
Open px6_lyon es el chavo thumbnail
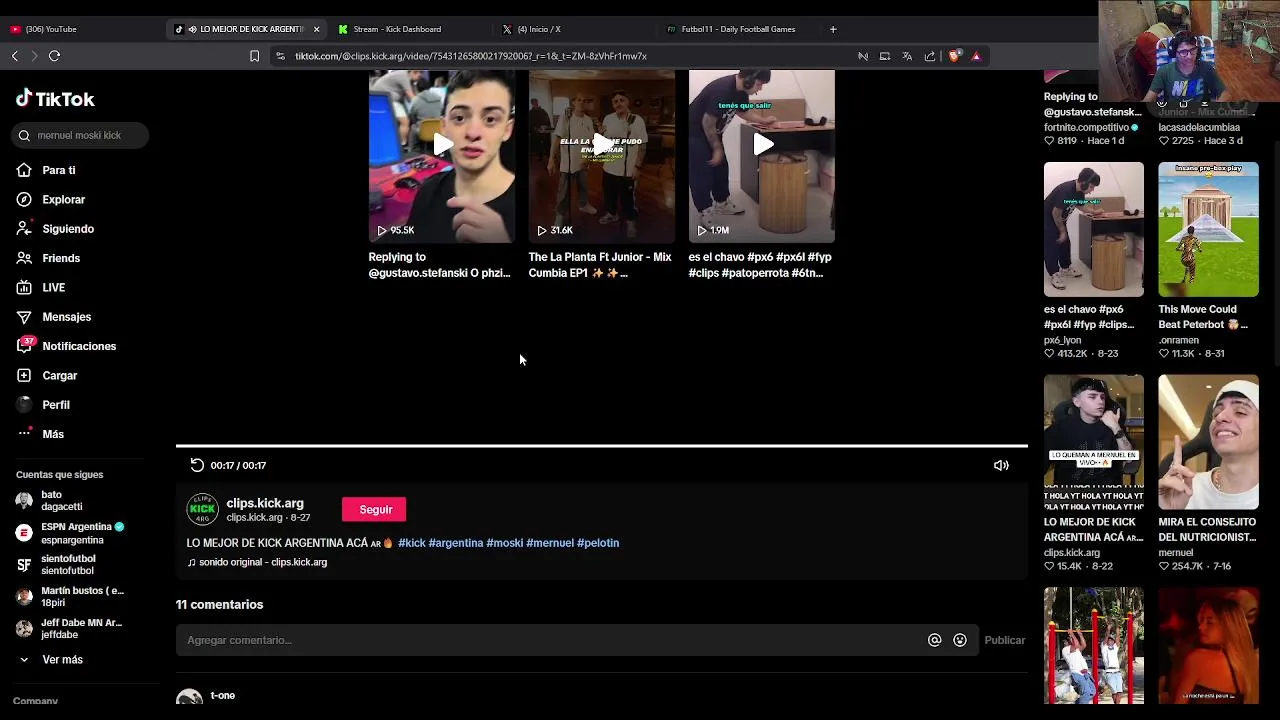[x=1094, y=229]
